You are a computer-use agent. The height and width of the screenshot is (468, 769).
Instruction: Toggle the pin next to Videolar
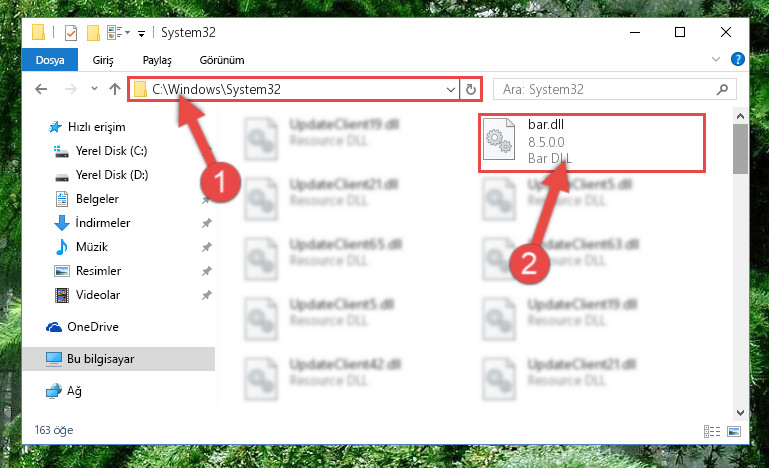[x=206, y=295]
